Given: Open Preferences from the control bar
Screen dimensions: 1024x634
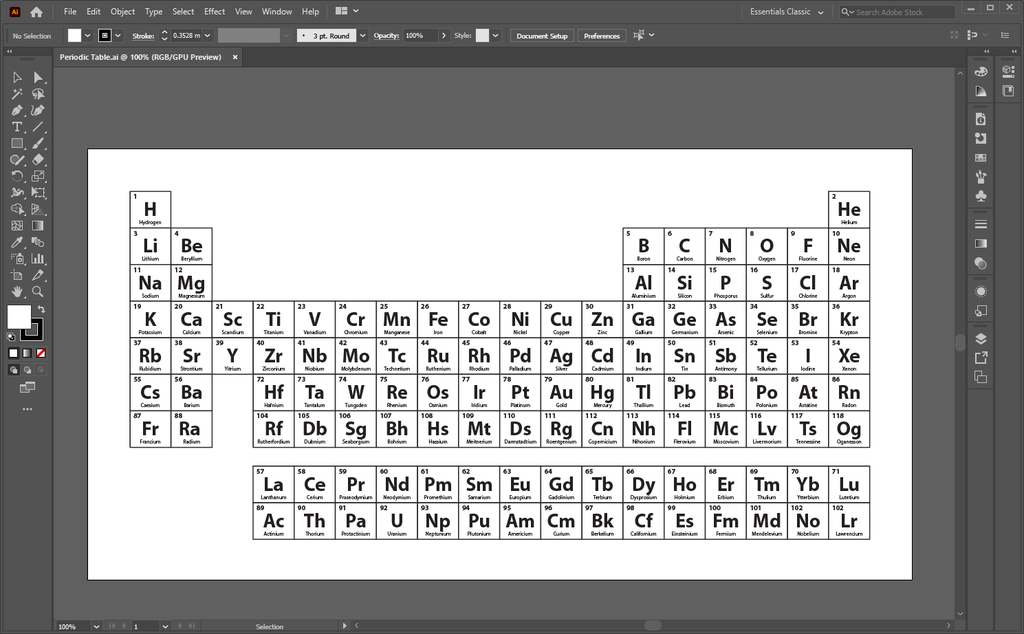Looking at the screenshot, I should (x=601, y=36).
